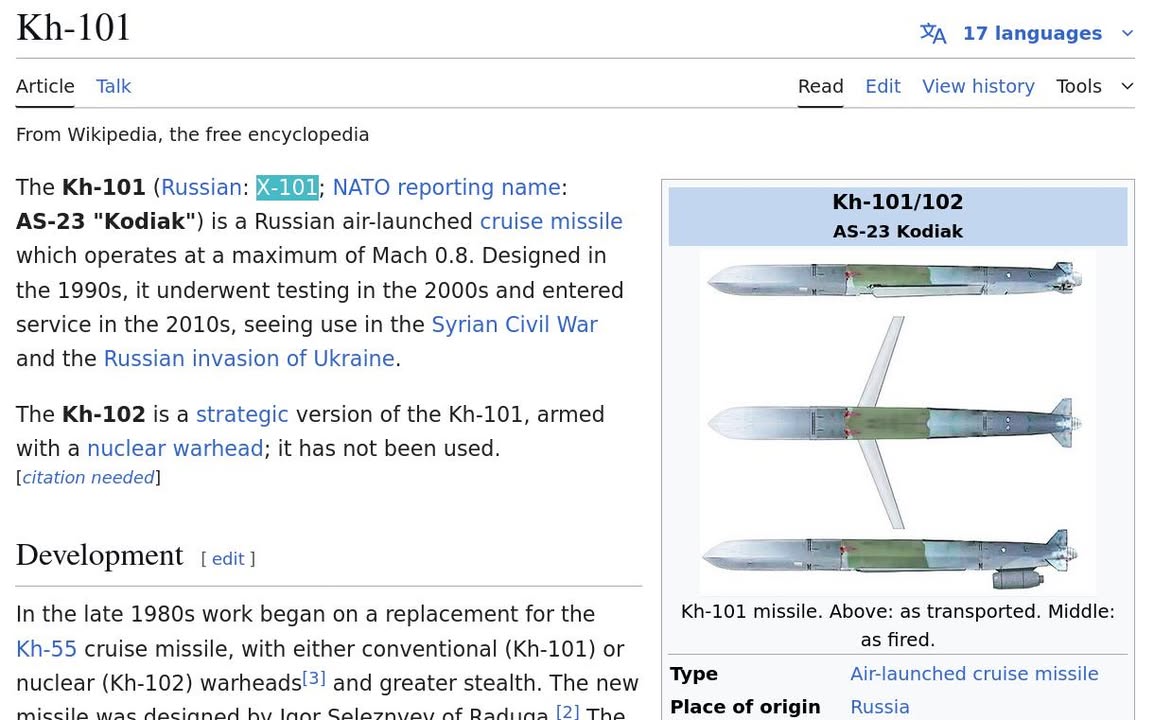Click the language translation icon
Image resolution: width=1154 pixels, height=720 pixels.
pos(932,34)
